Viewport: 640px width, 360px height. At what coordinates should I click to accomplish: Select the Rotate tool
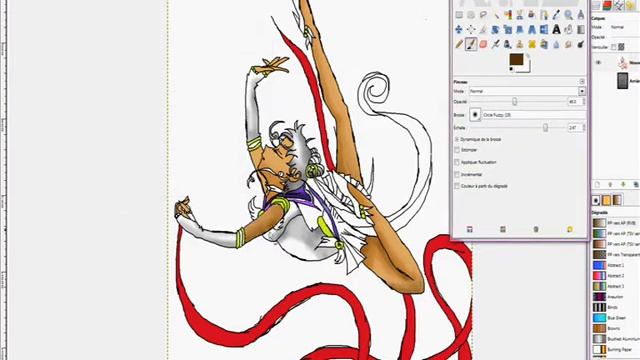496,29
